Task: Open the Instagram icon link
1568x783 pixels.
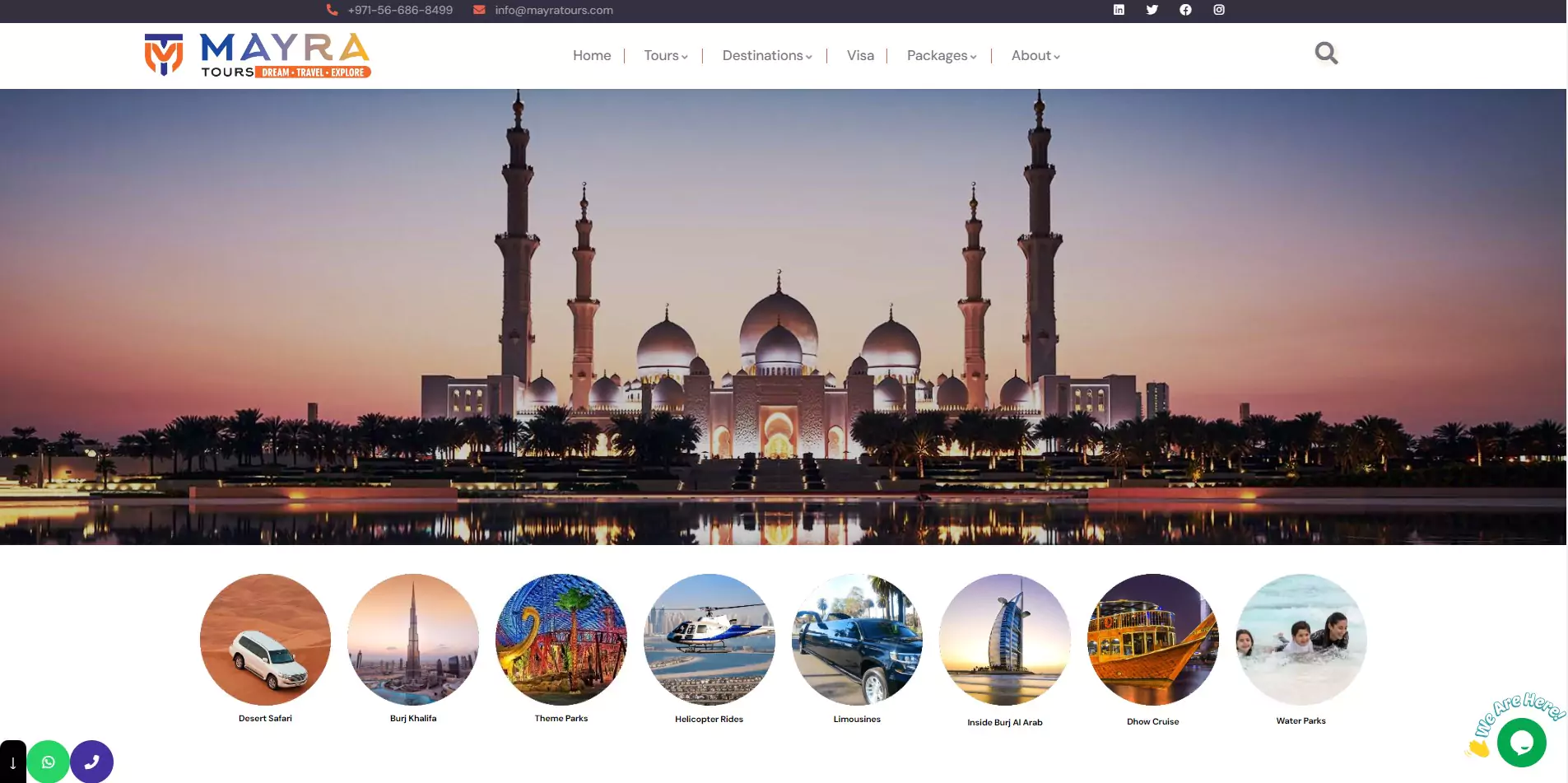Action: tap(1219, 10)
